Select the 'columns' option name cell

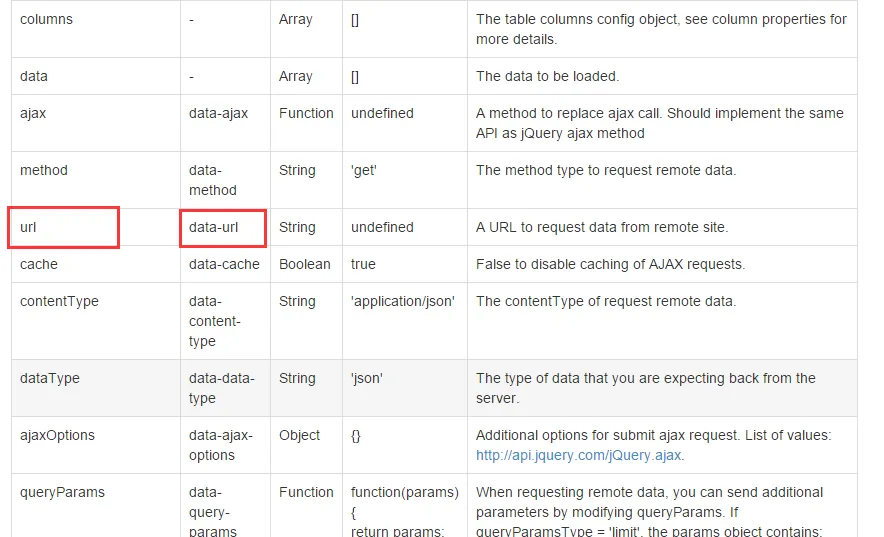tap(46, 19)
